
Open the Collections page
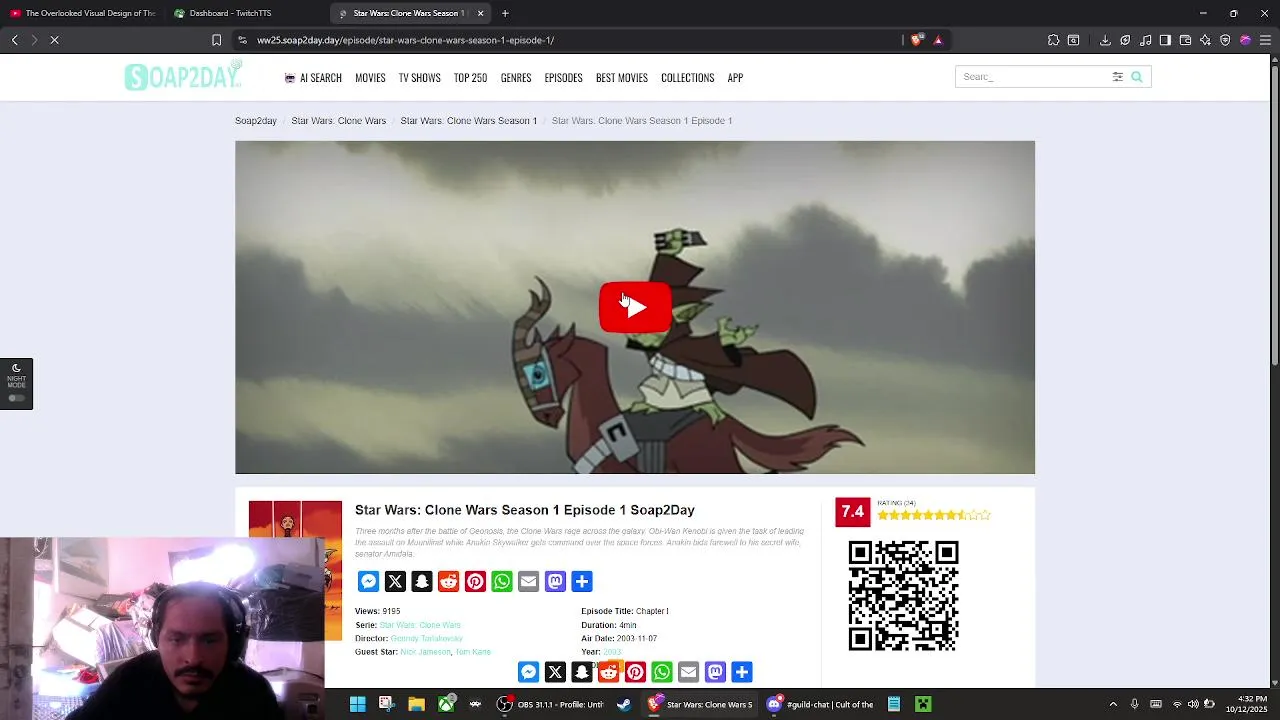point(688,78)
